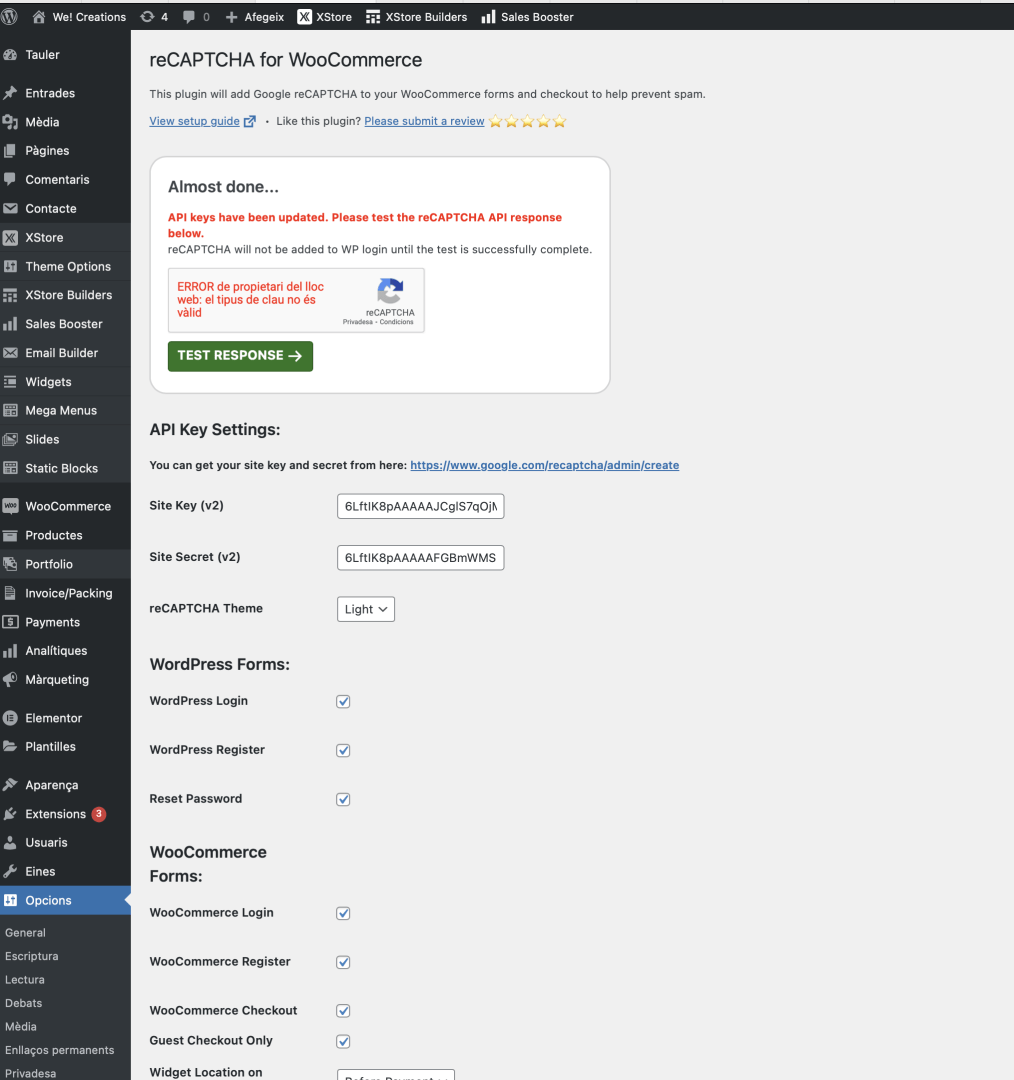Click the plus icon next to Afegeix
1014x1080 pixels.
click(231, 17)
